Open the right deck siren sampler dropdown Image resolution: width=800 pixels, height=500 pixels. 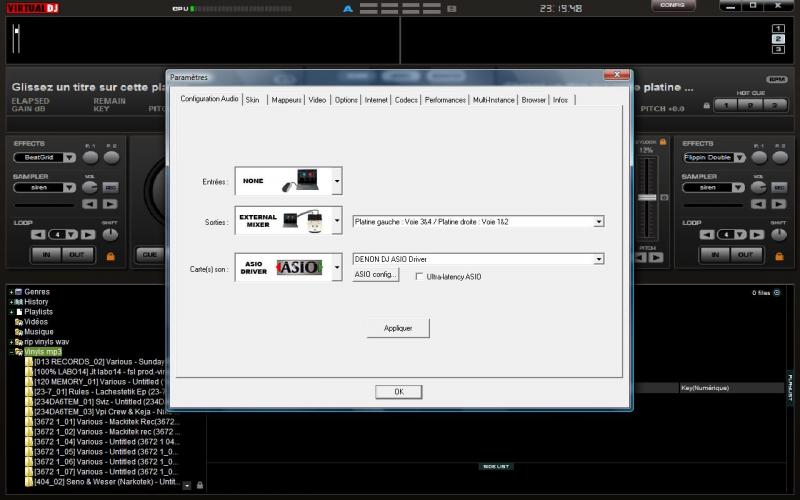pos(738,188)
